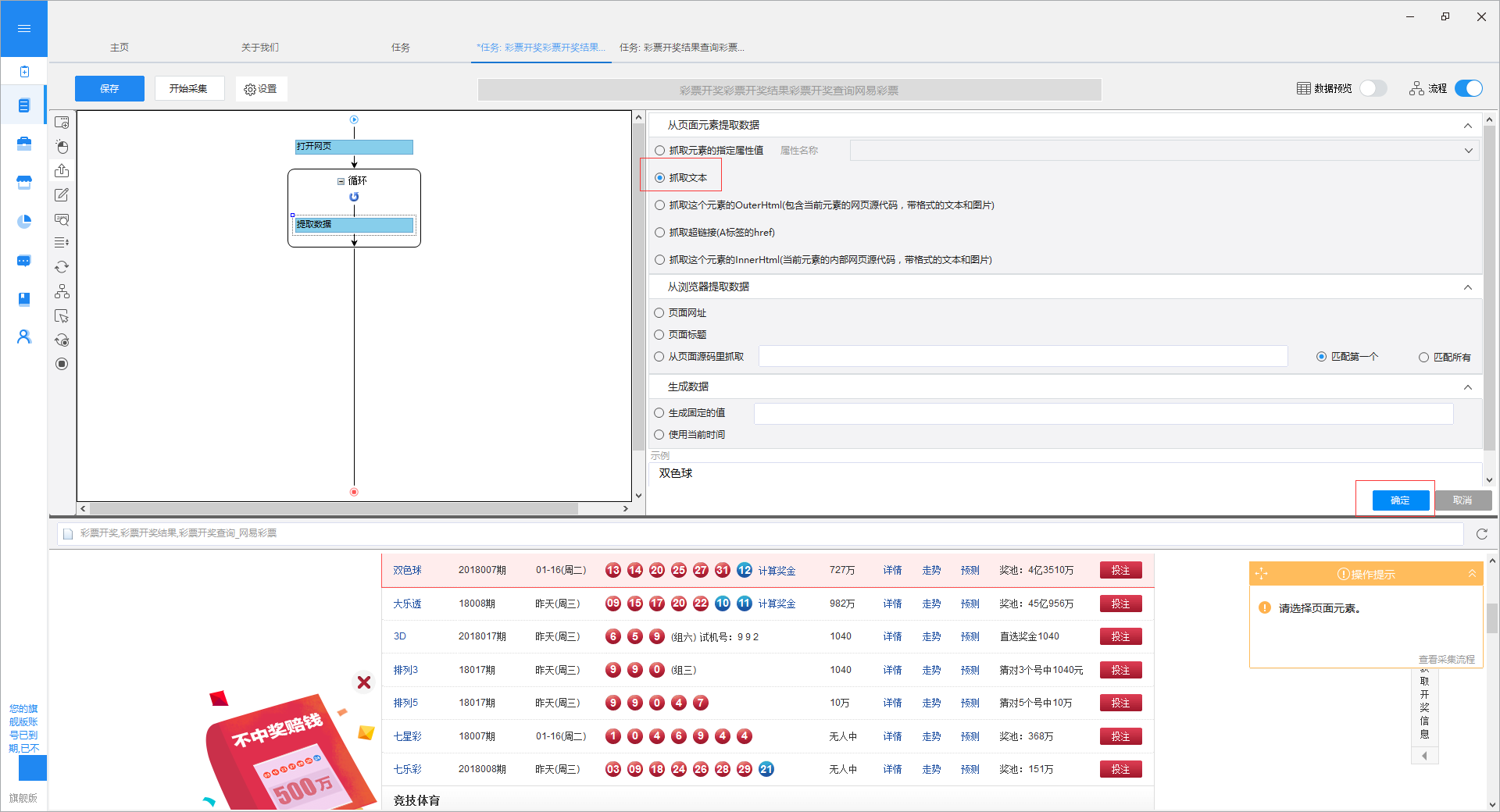Select the 抓取超链接 radio option

660,233
